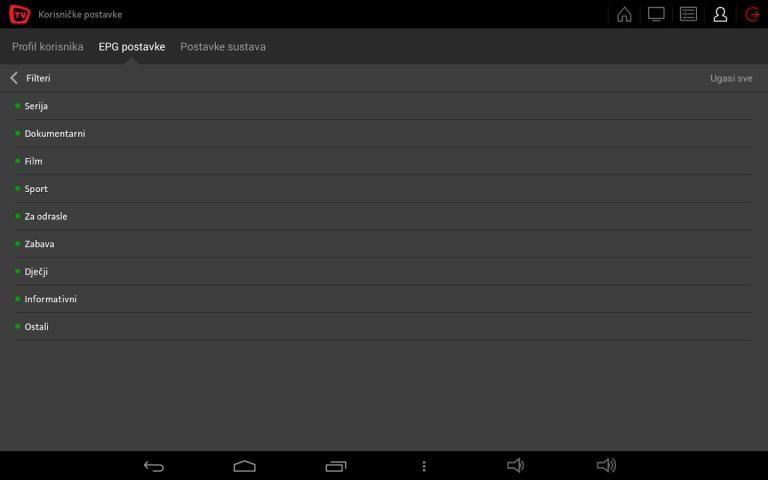This screenshot has height=480, width=768.
Task: Disable the Sport filter
Action: [384, 189]
